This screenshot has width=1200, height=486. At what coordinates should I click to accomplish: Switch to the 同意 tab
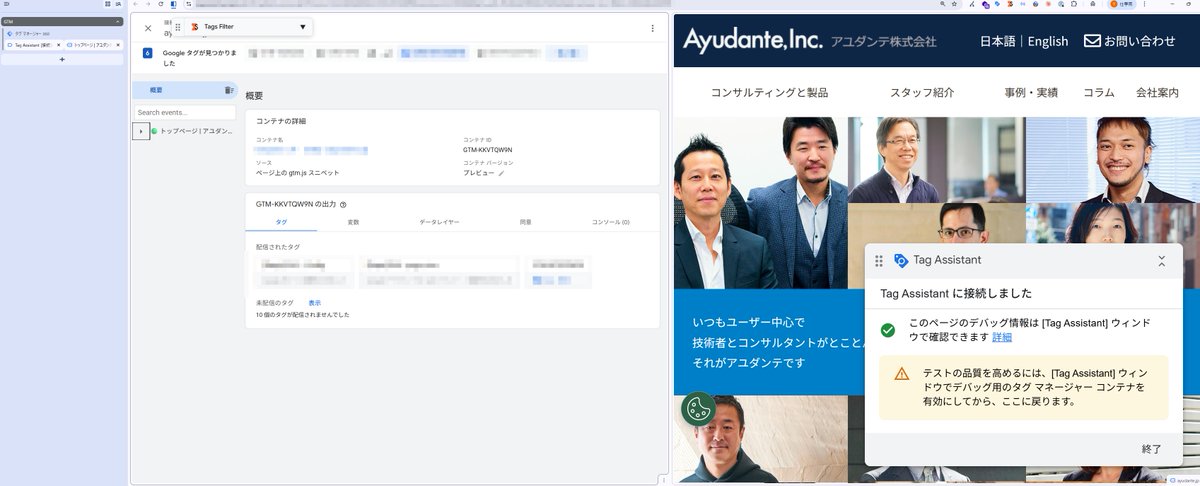525,221
